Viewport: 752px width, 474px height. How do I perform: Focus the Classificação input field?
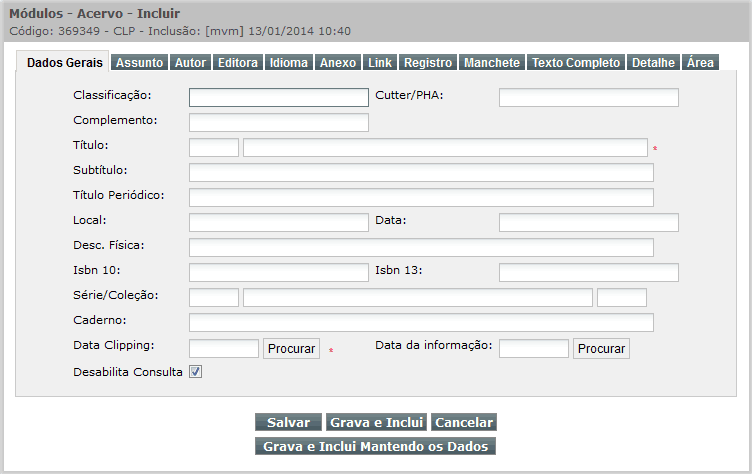[x=279, y=97]
